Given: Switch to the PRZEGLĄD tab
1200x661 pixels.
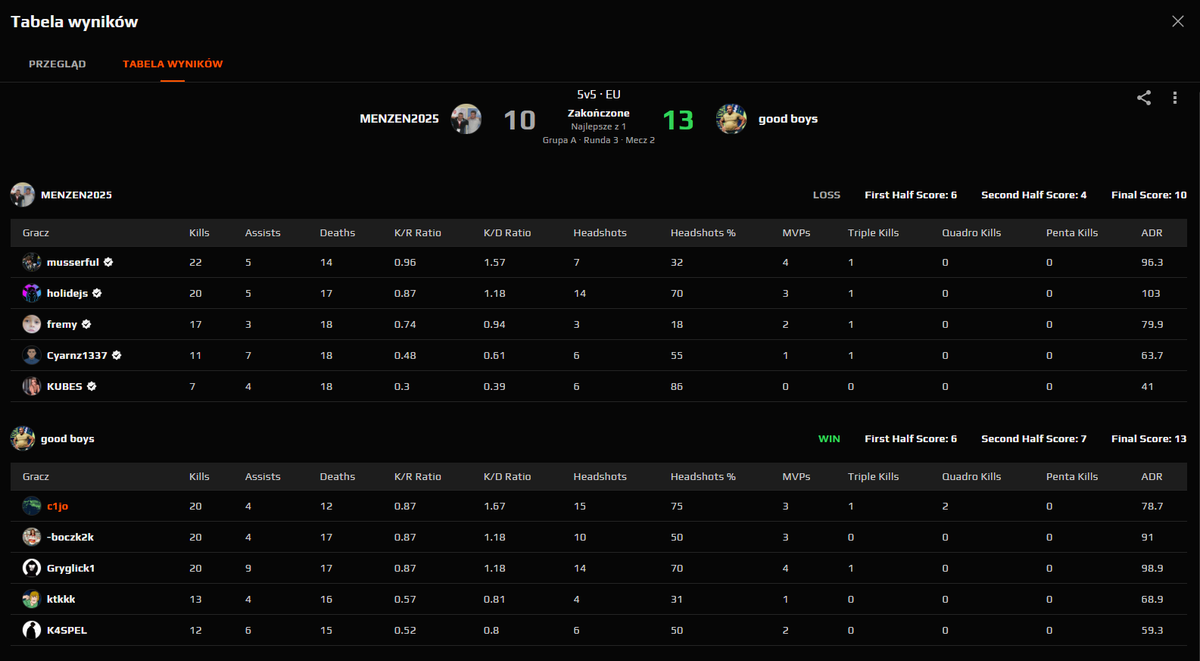Looking at the screenshot, I should (57, 64).
